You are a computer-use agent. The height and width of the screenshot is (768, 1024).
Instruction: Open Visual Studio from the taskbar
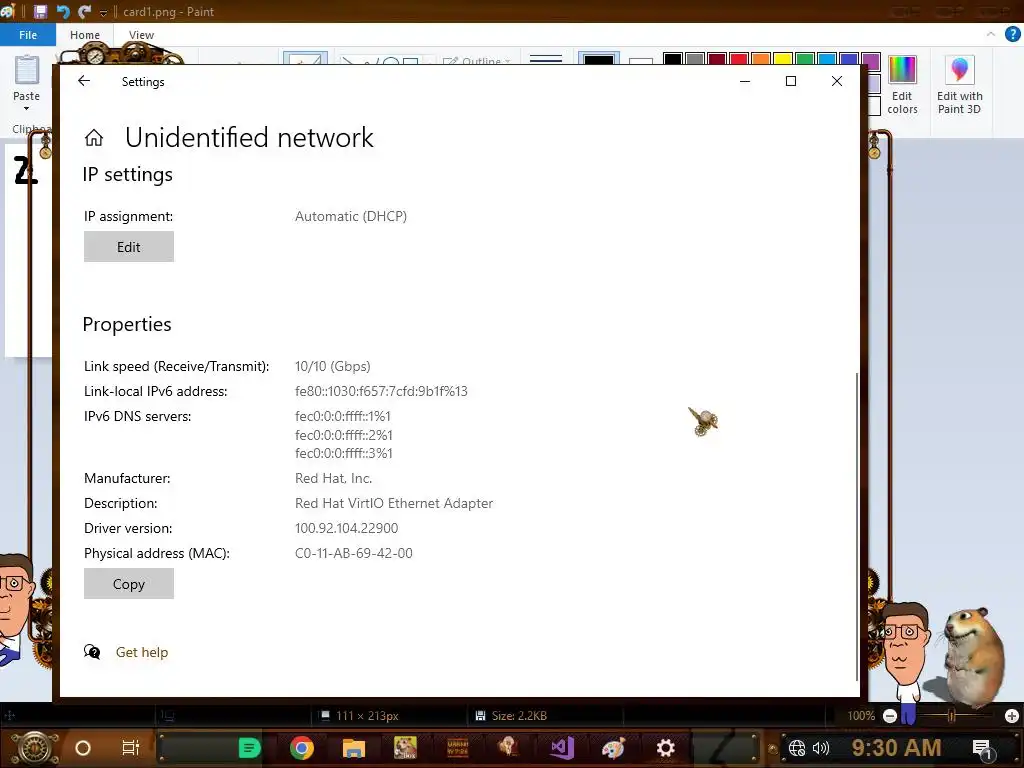(x=562, y=748)
